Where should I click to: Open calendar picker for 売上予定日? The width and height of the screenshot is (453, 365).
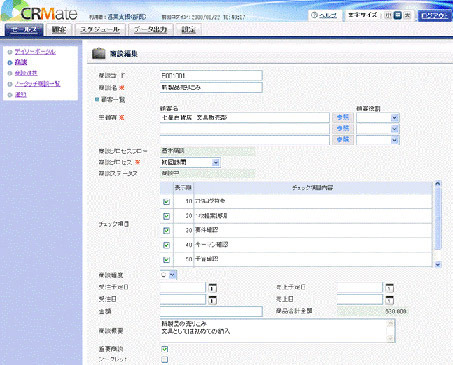(390, 288)
